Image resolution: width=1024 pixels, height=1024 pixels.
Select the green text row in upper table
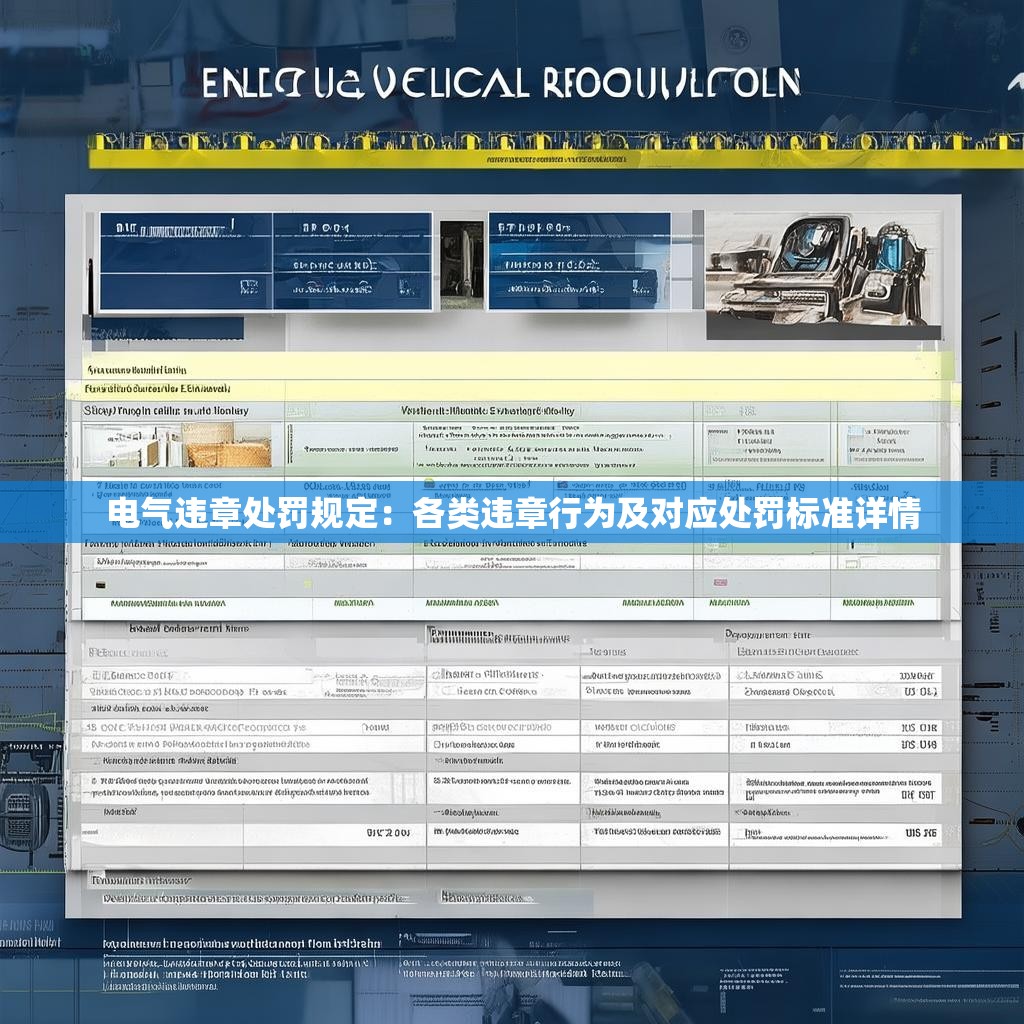coord(510,604)
